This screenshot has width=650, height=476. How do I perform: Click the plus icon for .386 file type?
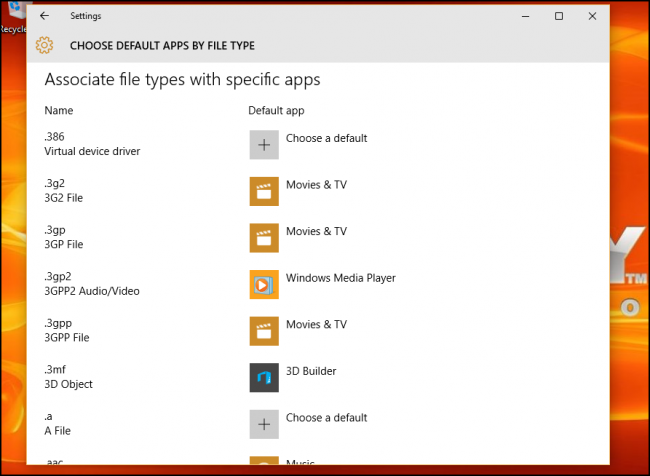264,145
